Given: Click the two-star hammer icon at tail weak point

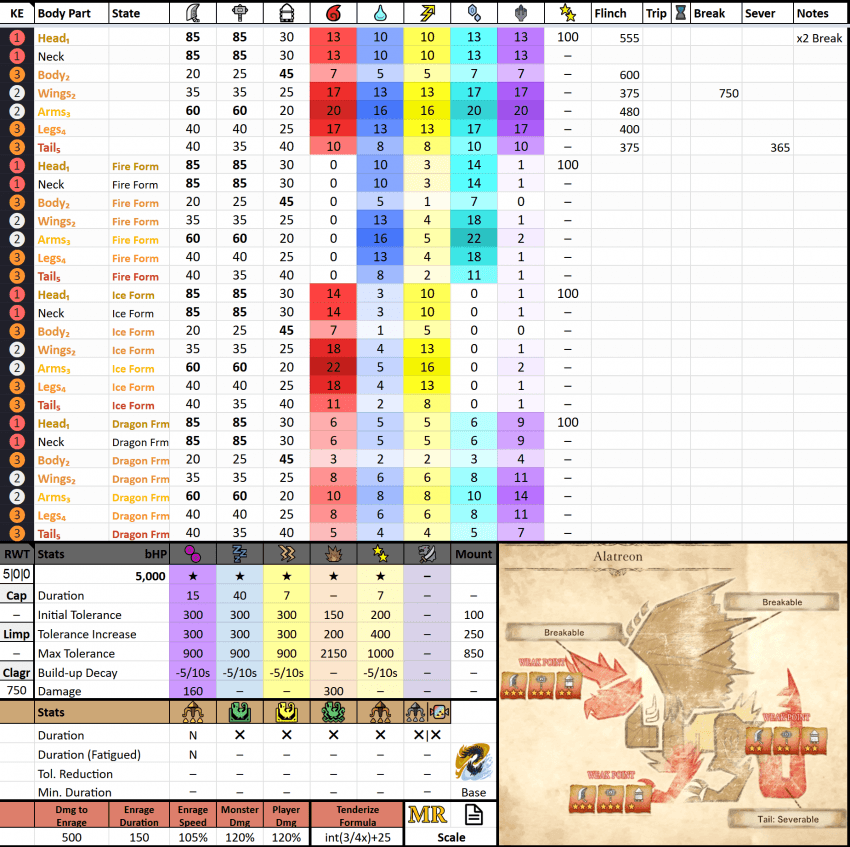Looking at the screenshot, I should point(786,741).
